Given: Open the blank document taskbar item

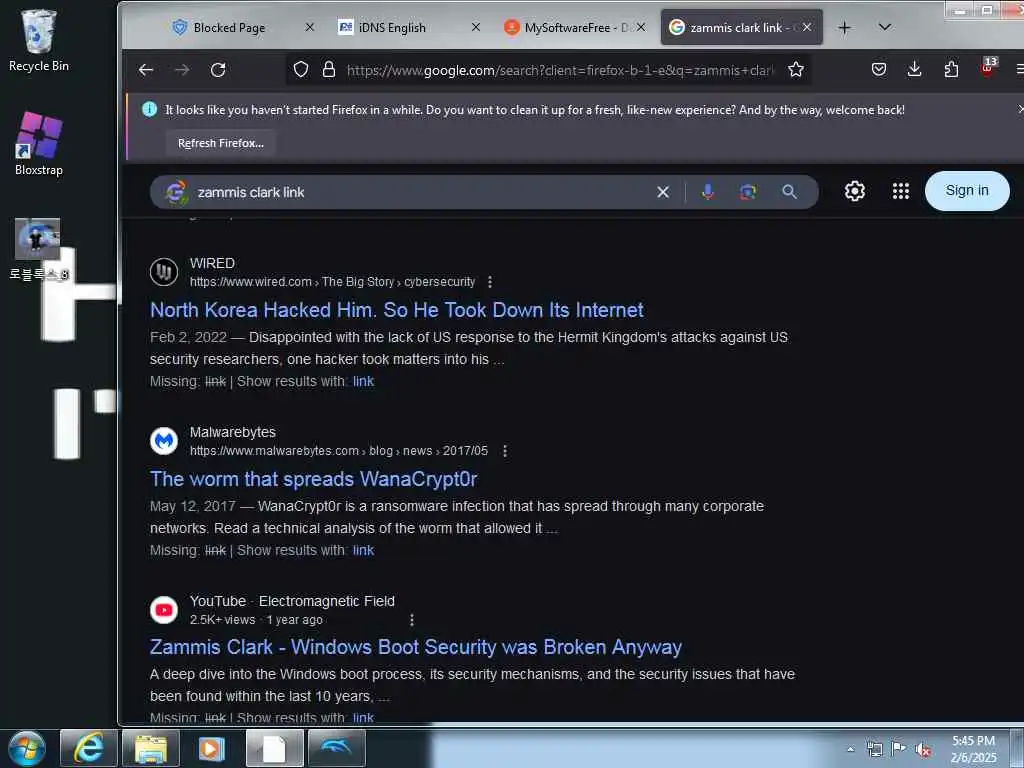Looking at the screenshot, I should 274,748.
